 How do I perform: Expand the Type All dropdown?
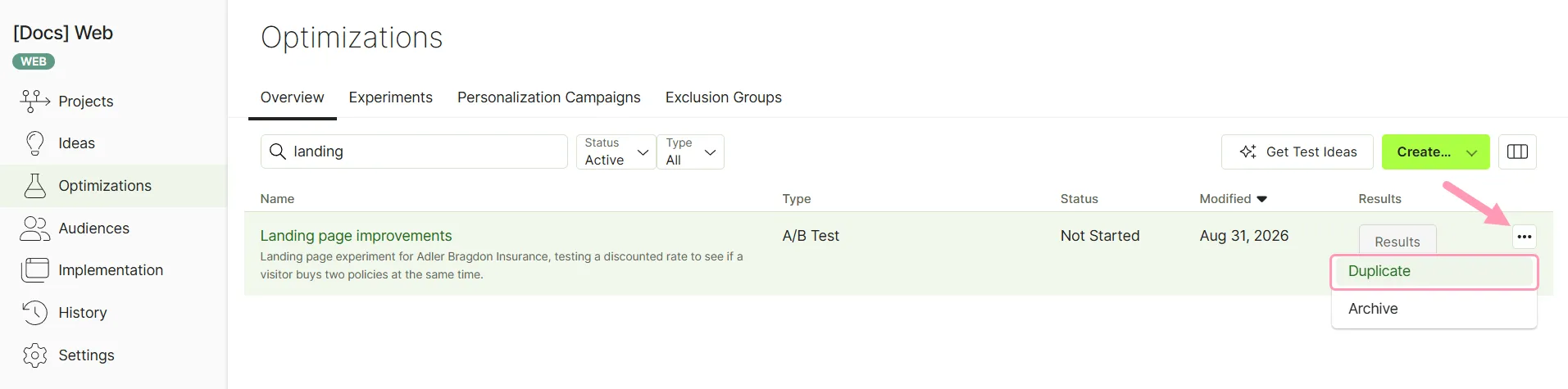(x=691, y=152)
